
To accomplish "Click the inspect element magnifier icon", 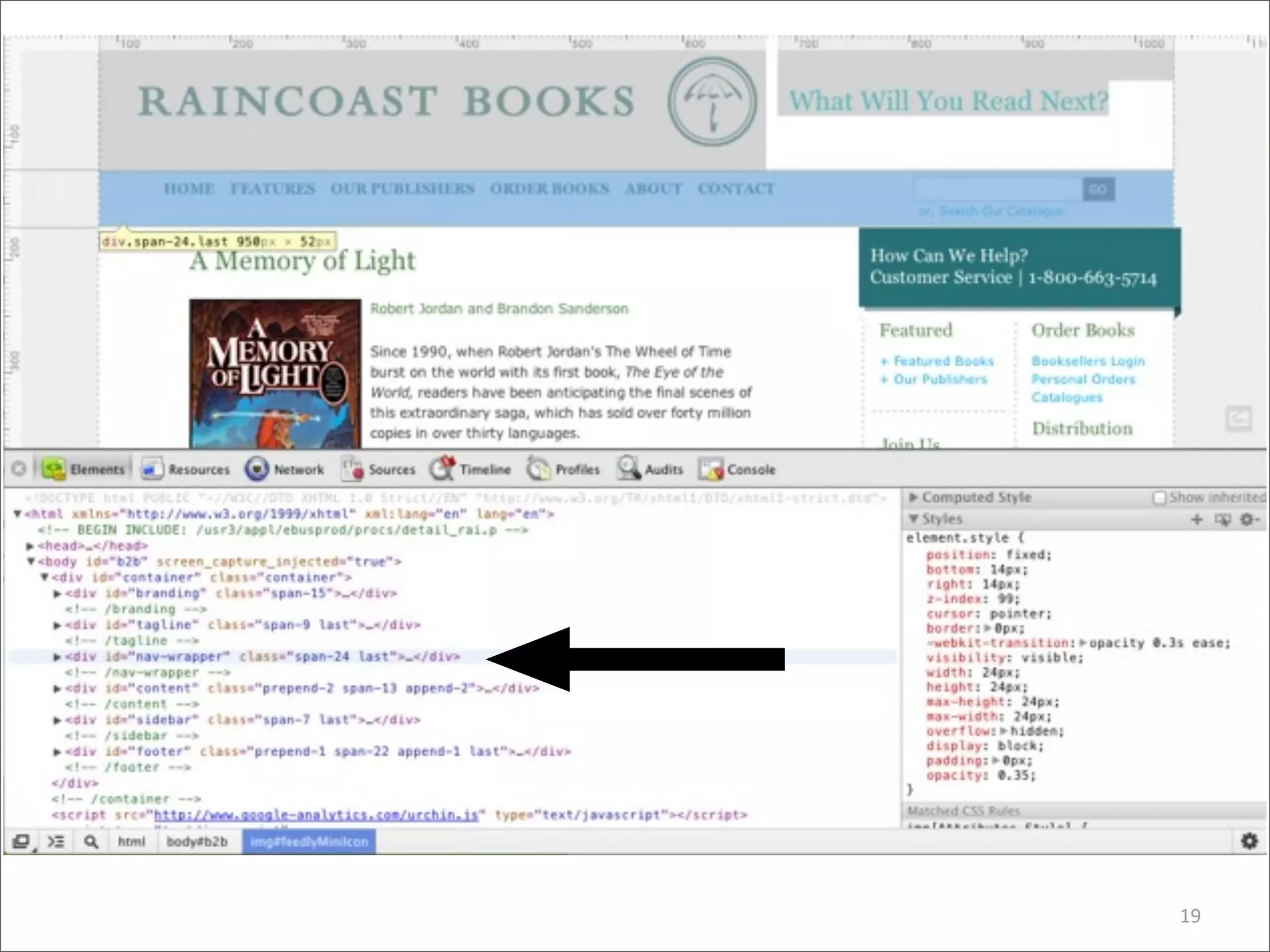I will coord(91,842).
